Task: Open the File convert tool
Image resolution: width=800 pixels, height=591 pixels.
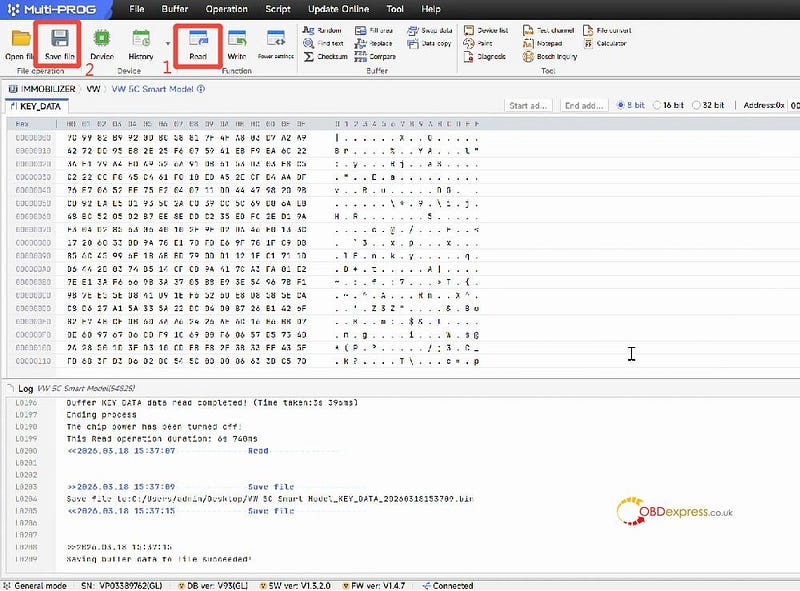Action: 607,30
